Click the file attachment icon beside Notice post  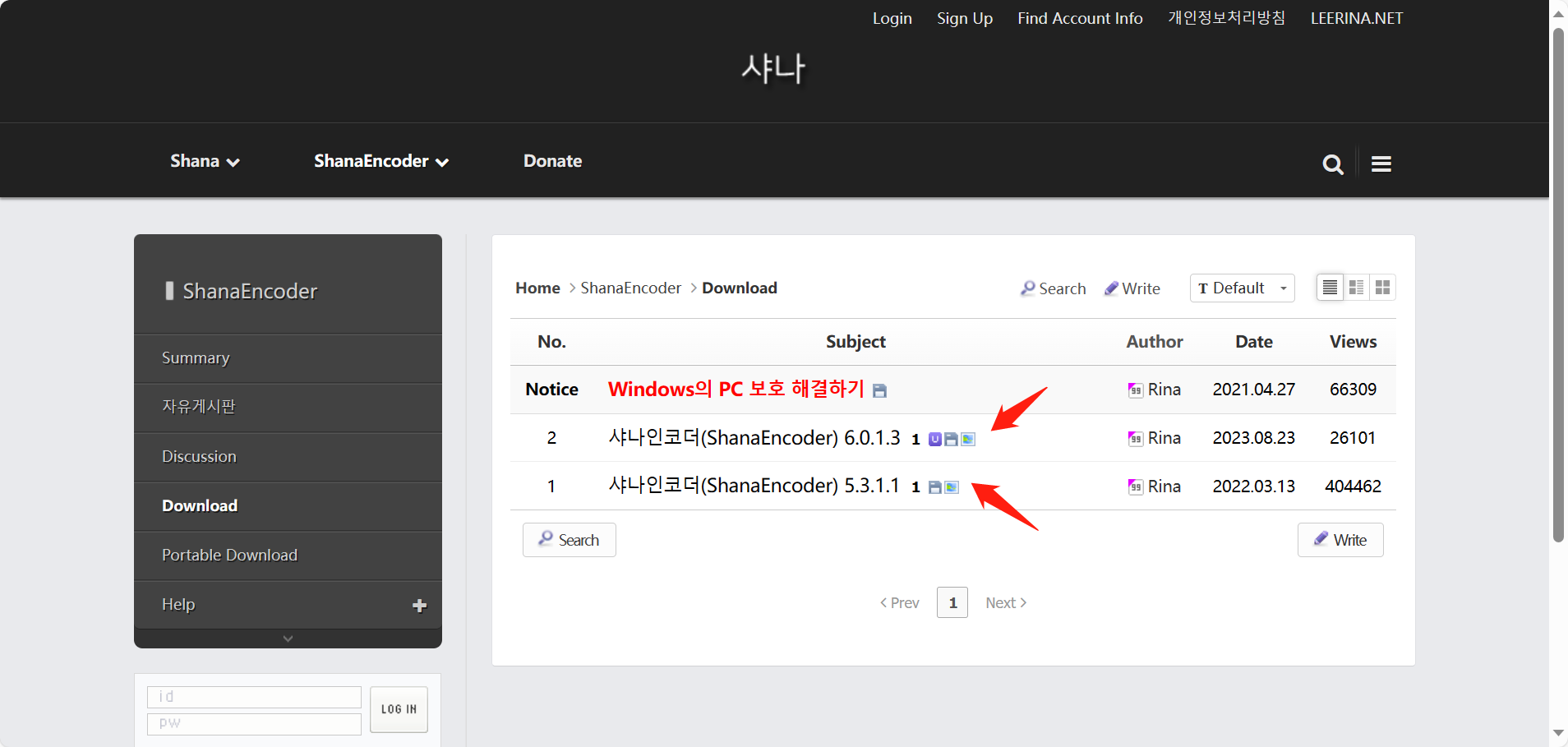pyautogui.click(x=879, y=391)
